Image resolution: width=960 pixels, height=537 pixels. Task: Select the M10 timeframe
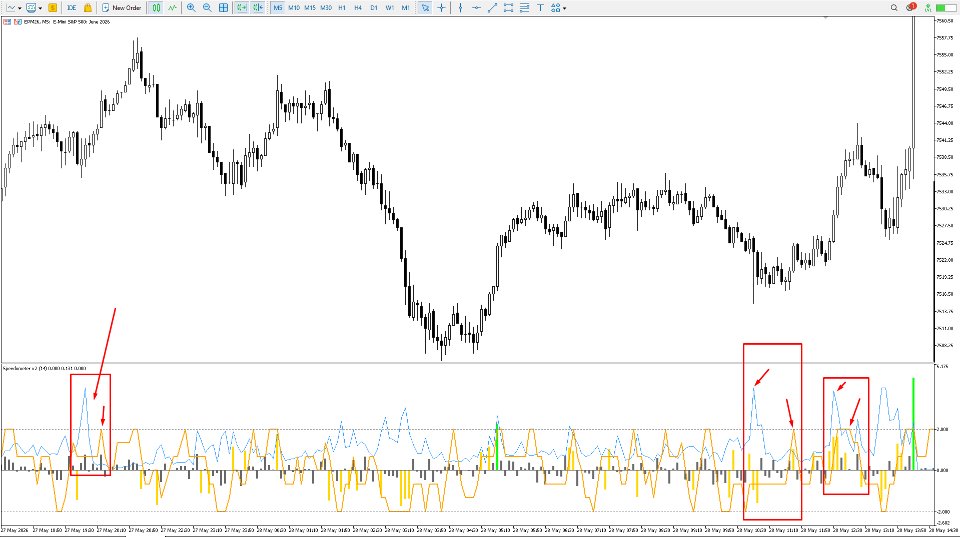coord(294,8)
